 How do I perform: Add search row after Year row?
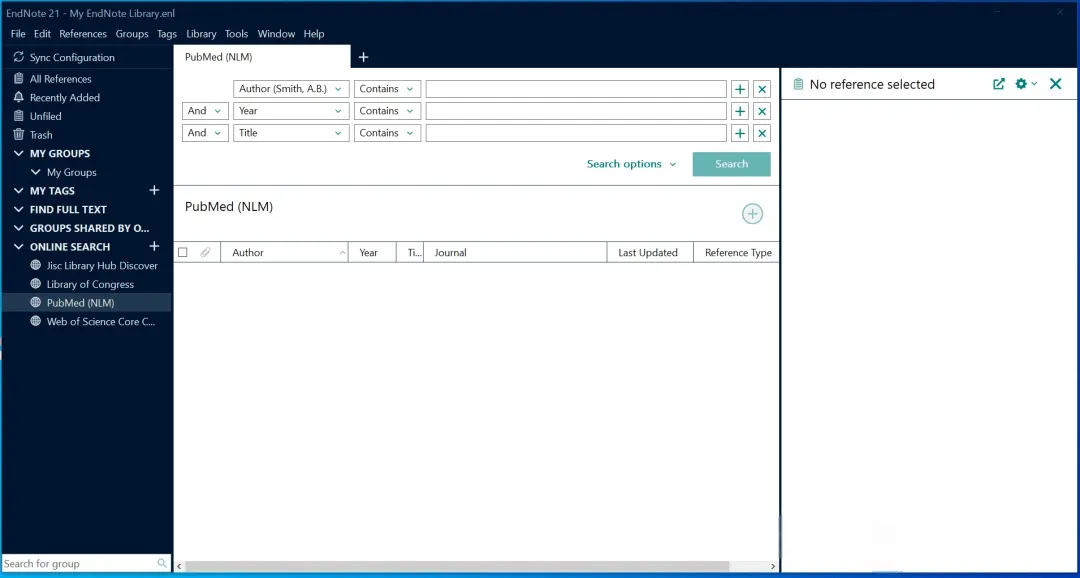(740, 111)
